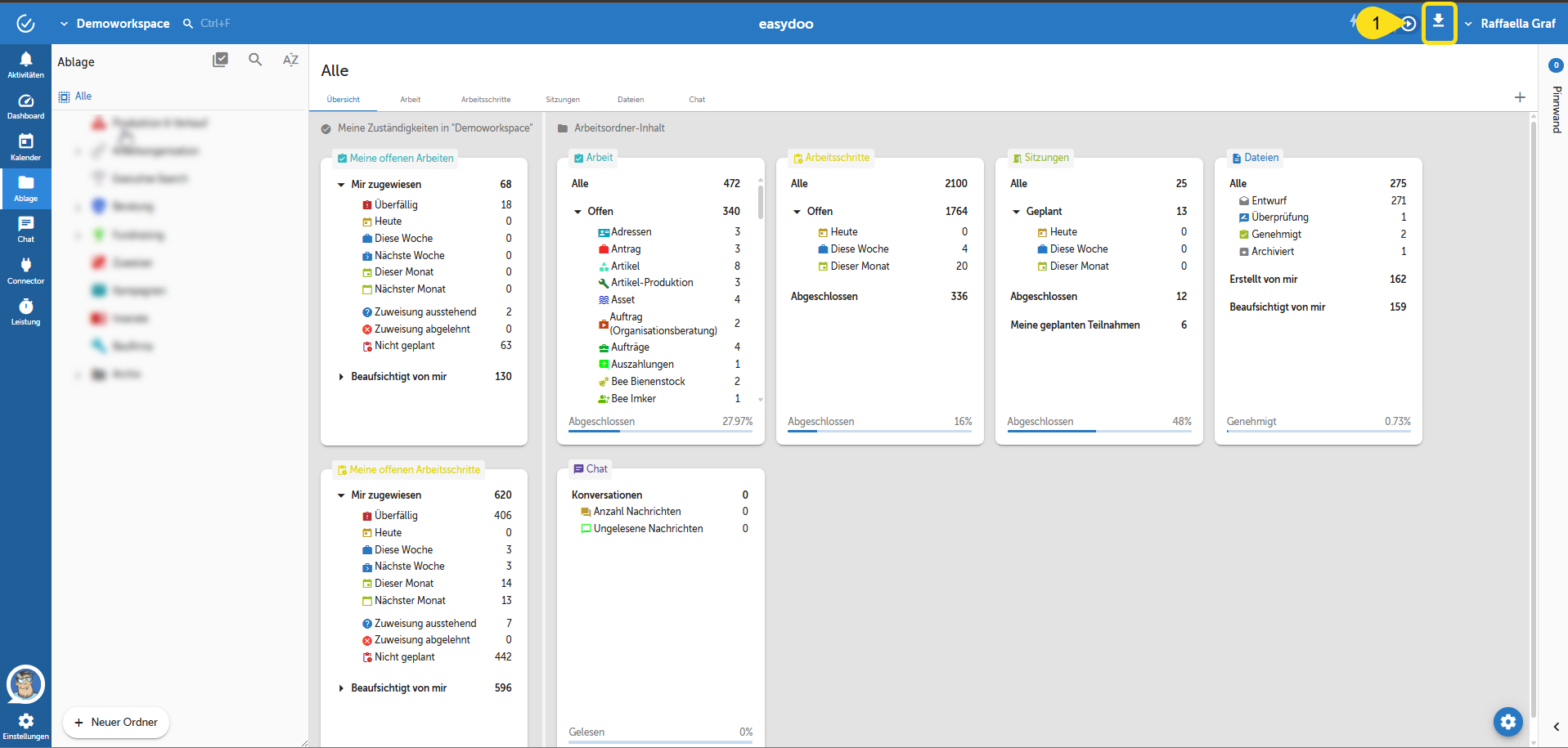Toggle multi-select checkbox icon in Ablage
This screenshot has height=748, width=1568.
(x=220, y=60)
